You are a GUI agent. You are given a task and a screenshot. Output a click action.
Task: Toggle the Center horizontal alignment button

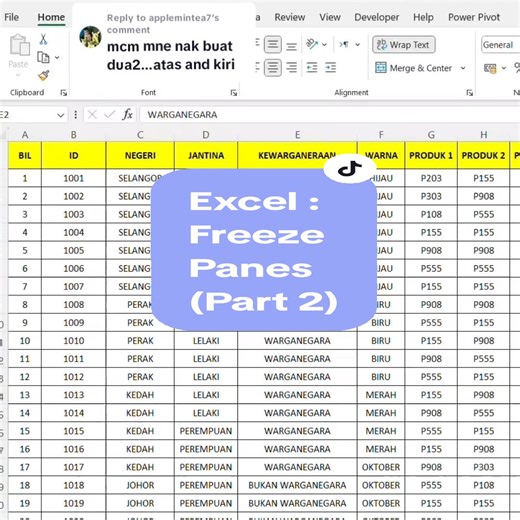273,68
